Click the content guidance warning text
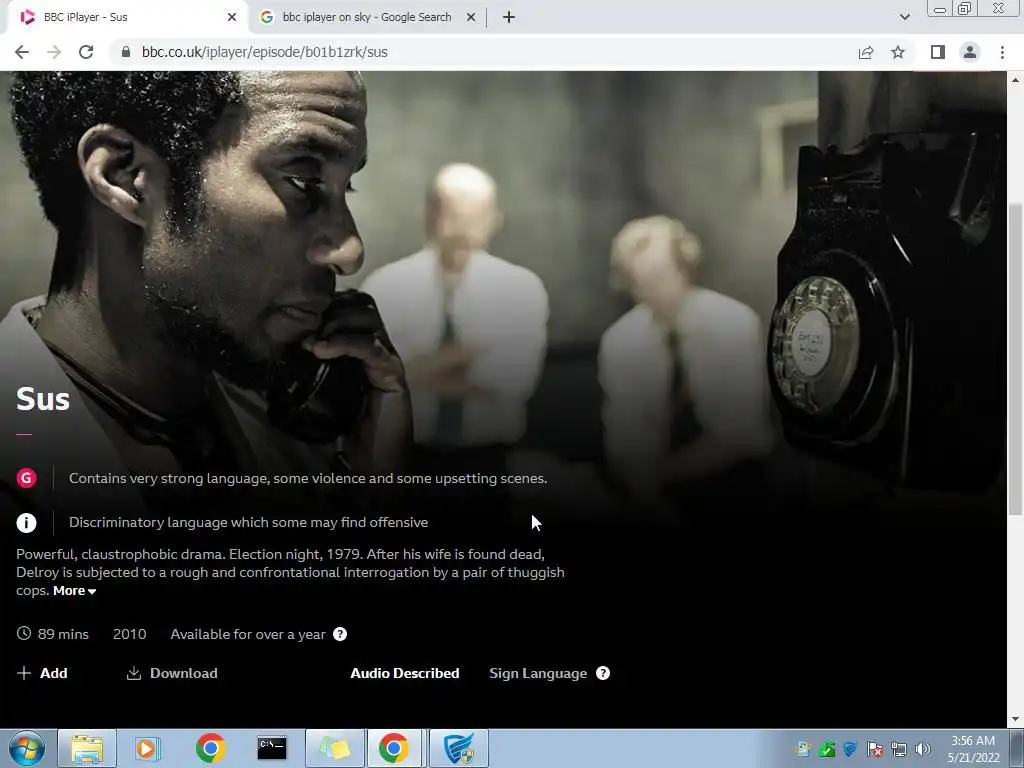The image size is (1024, 768). point(308,478)
